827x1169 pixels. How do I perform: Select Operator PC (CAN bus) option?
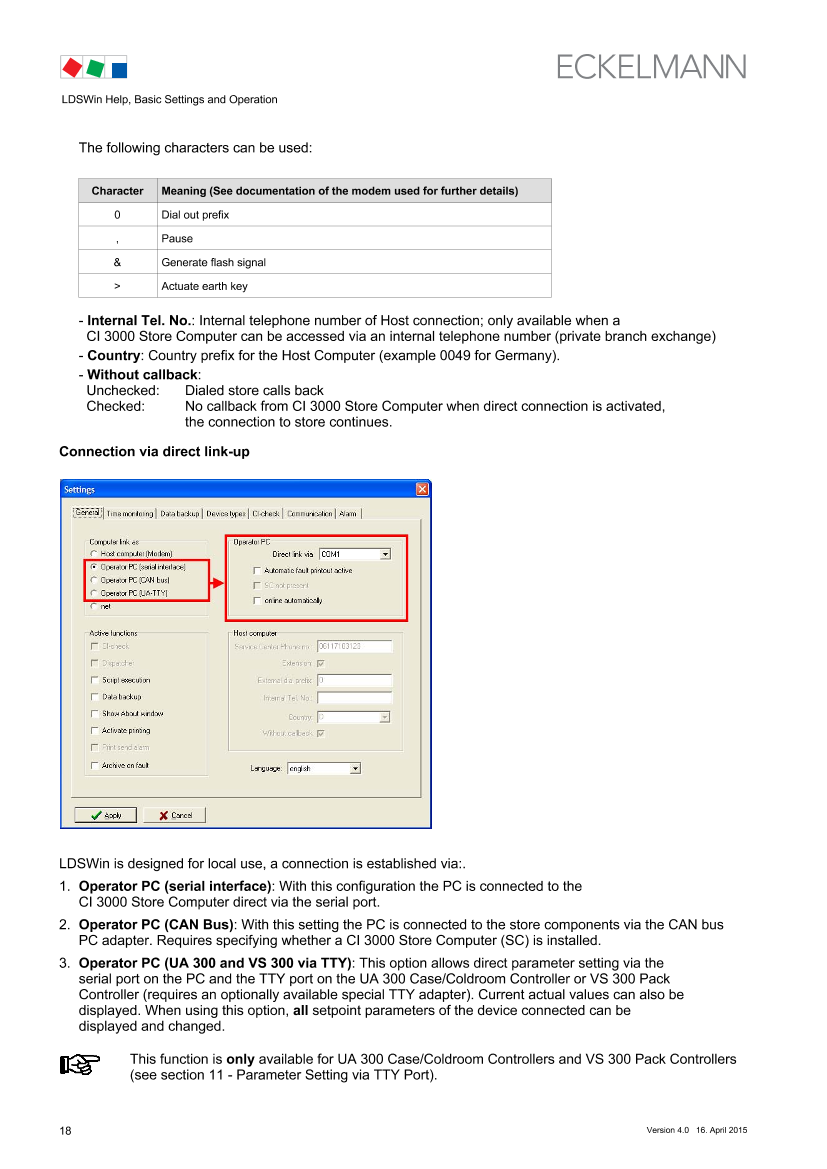94,580
